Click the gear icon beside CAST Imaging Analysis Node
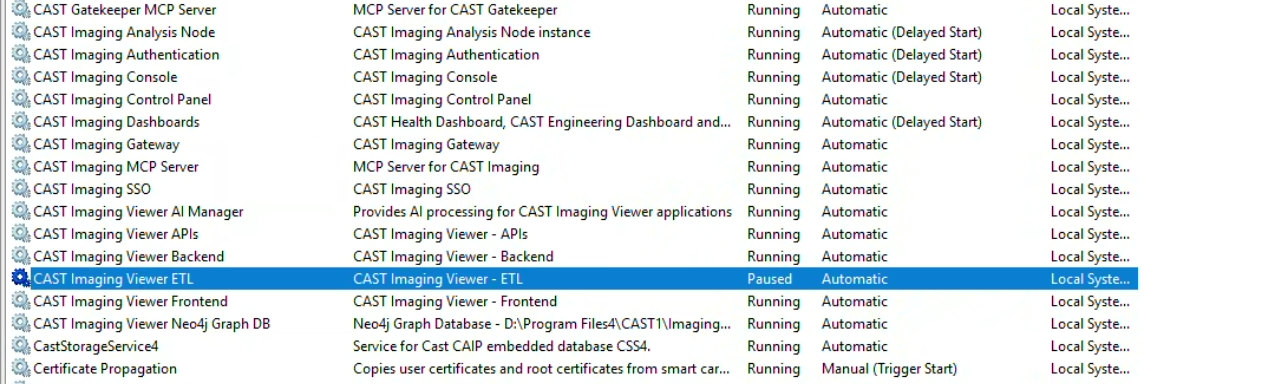This screenshot has height=384, width=1263. [x=20, y=32]
